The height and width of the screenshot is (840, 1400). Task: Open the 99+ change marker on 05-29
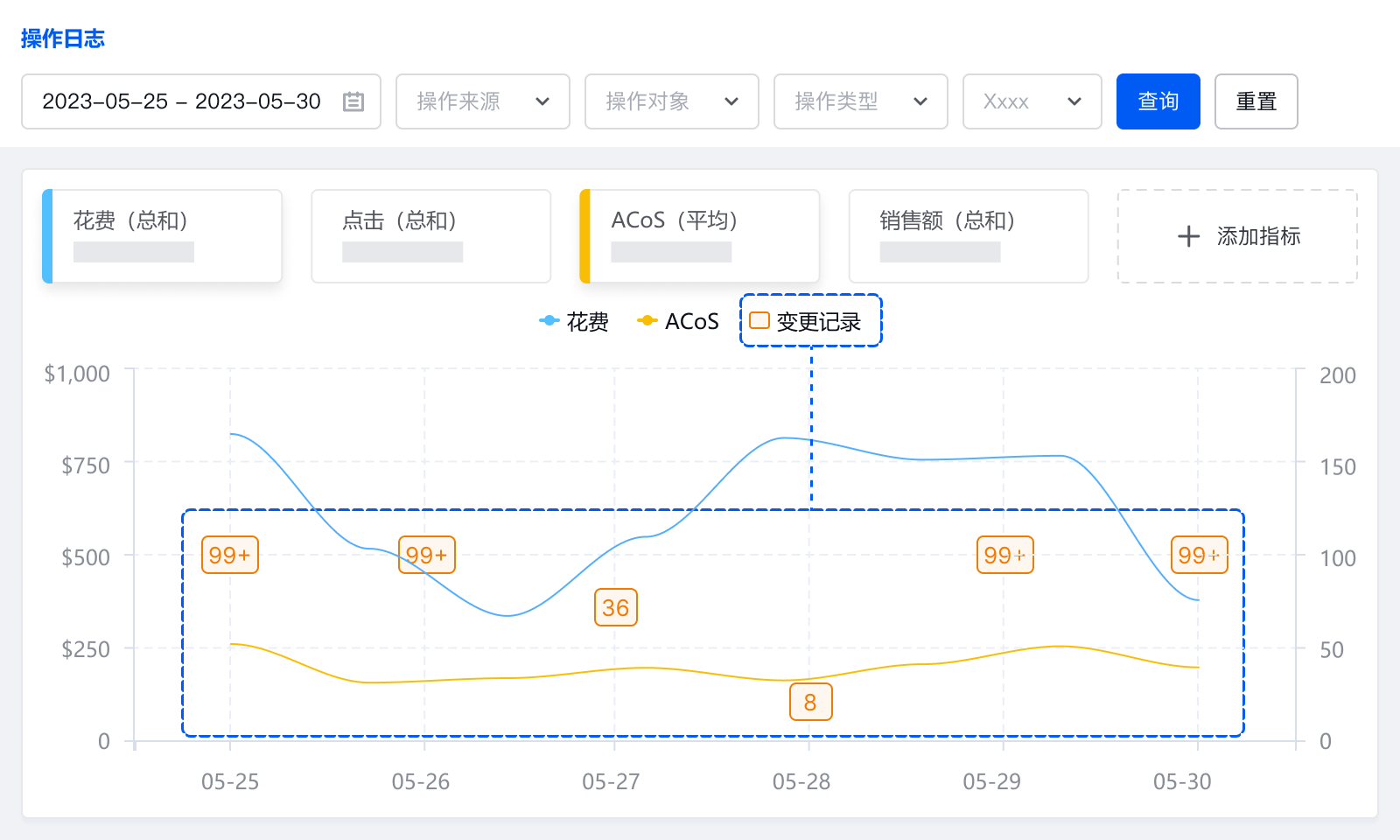pos(1005,555)
